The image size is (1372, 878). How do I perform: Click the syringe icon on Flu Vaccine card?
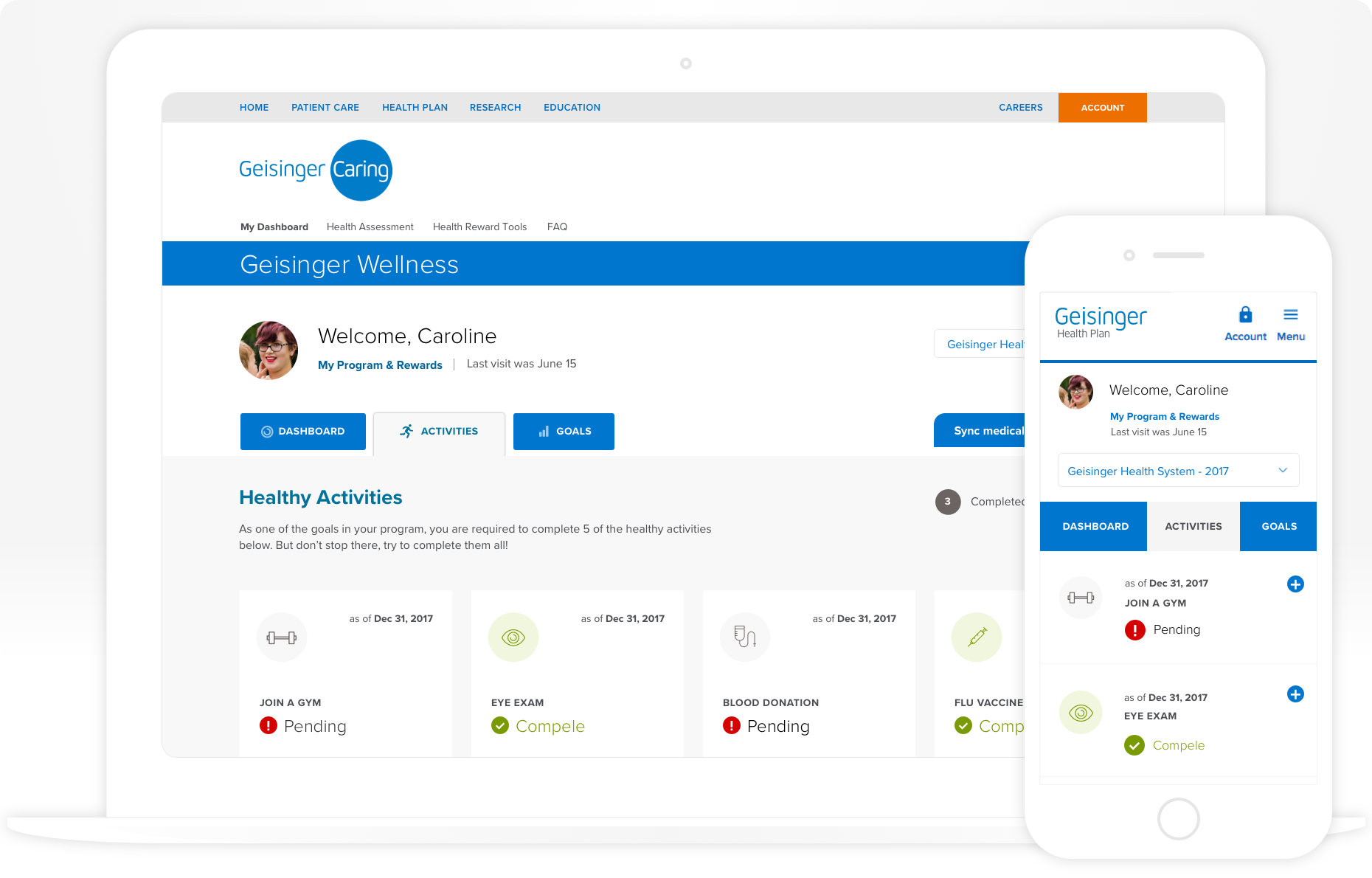tap(977, 637)
